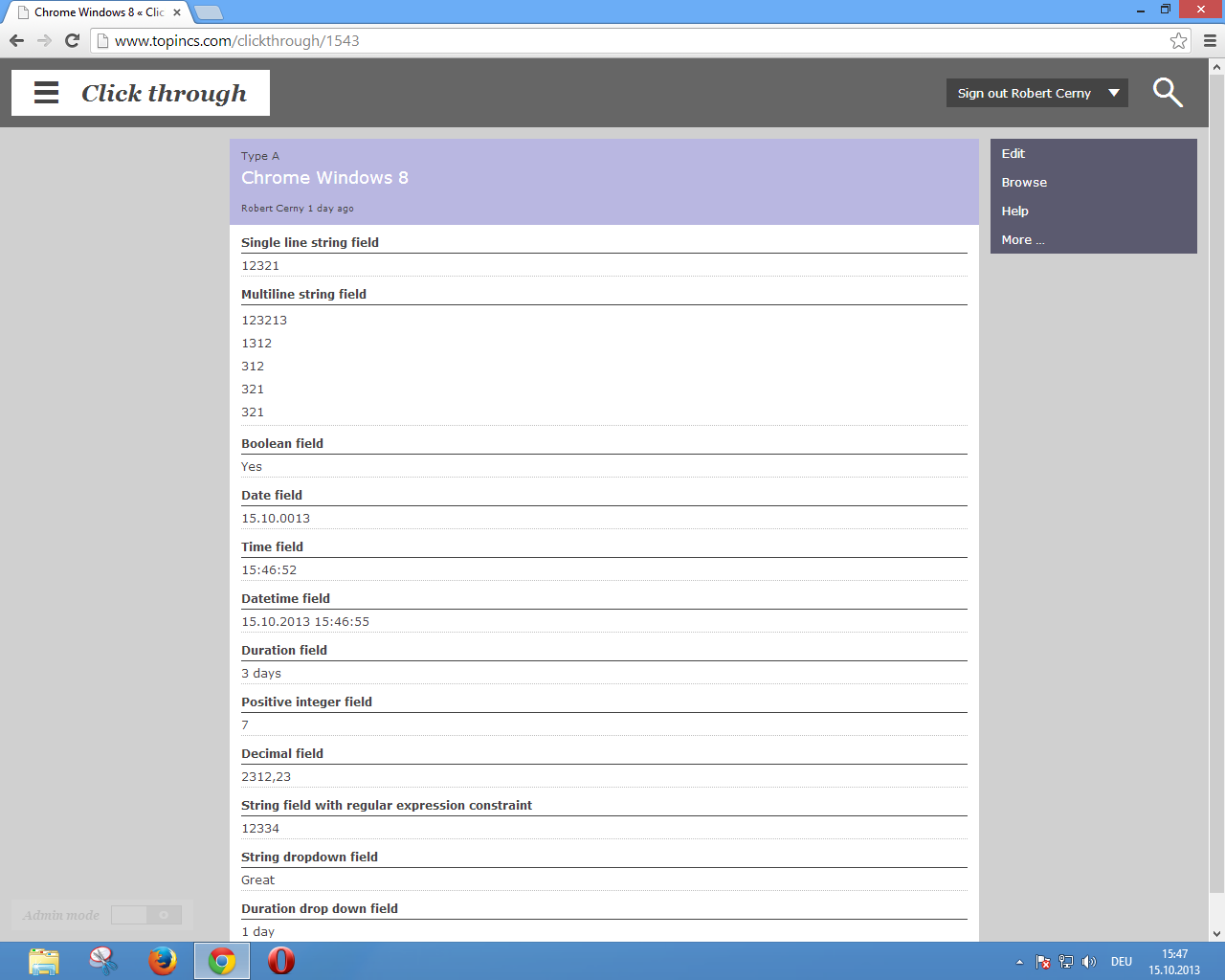Image resolution: width=1225 pixels, height=980 pixels.
Task: Launch Opera from the taskbar
Action: (281, 960)
